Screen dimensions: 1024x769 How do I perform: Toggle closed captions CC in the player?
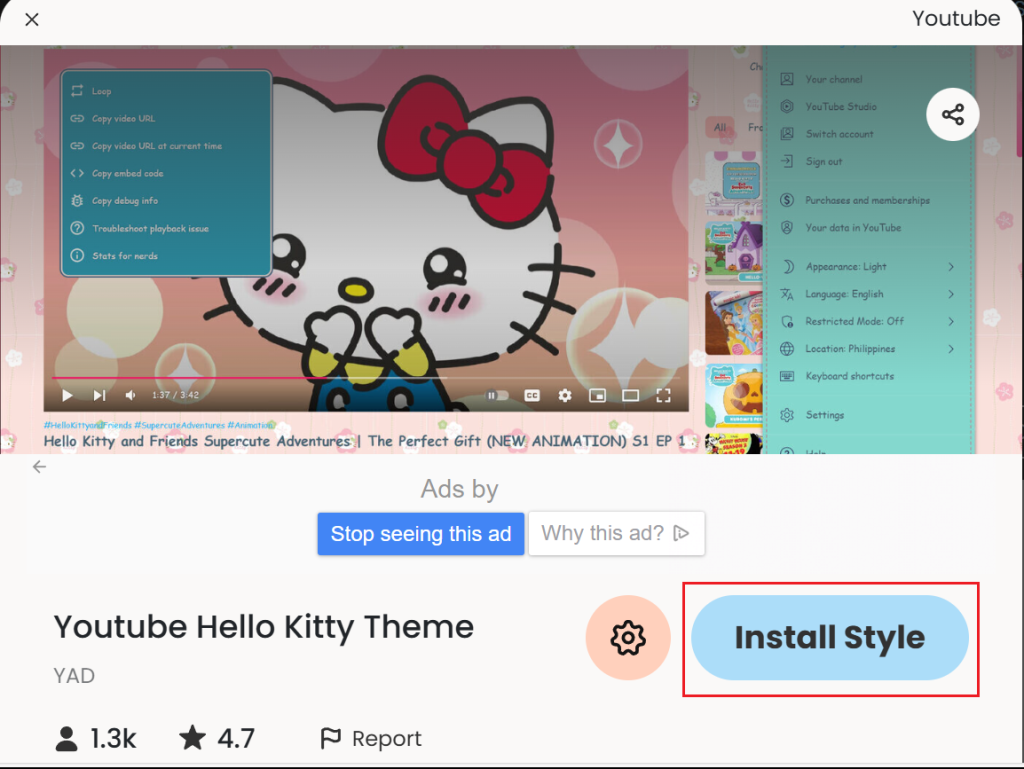coord(533,396)
